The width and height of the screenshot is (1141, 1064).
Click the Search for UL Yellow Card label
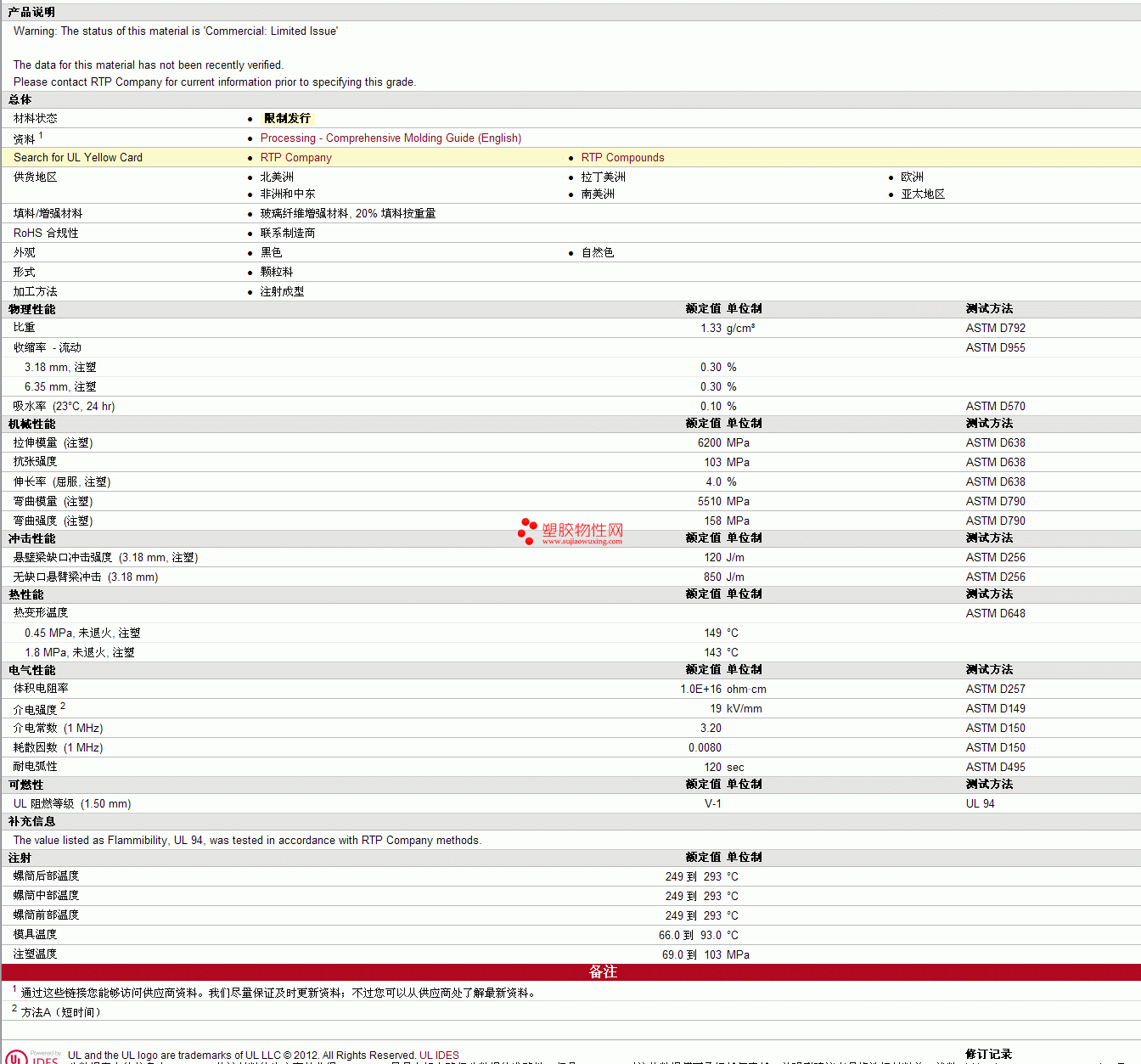pyautogui.click(x=78, y=157)
